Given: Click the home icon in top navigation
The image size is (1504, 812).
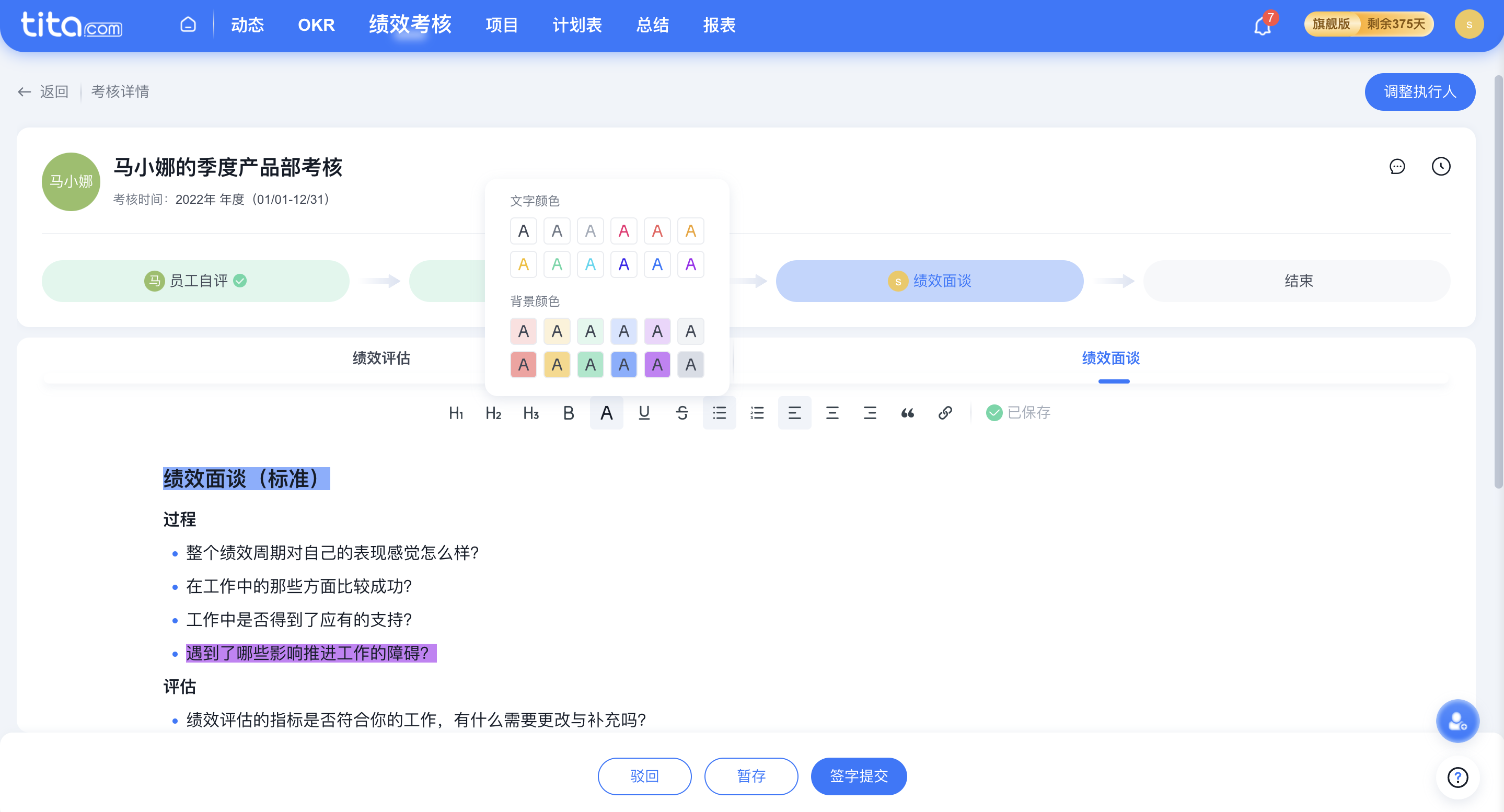Looking at the screenshot, I should pyautogui.click(x=188, y=25).
